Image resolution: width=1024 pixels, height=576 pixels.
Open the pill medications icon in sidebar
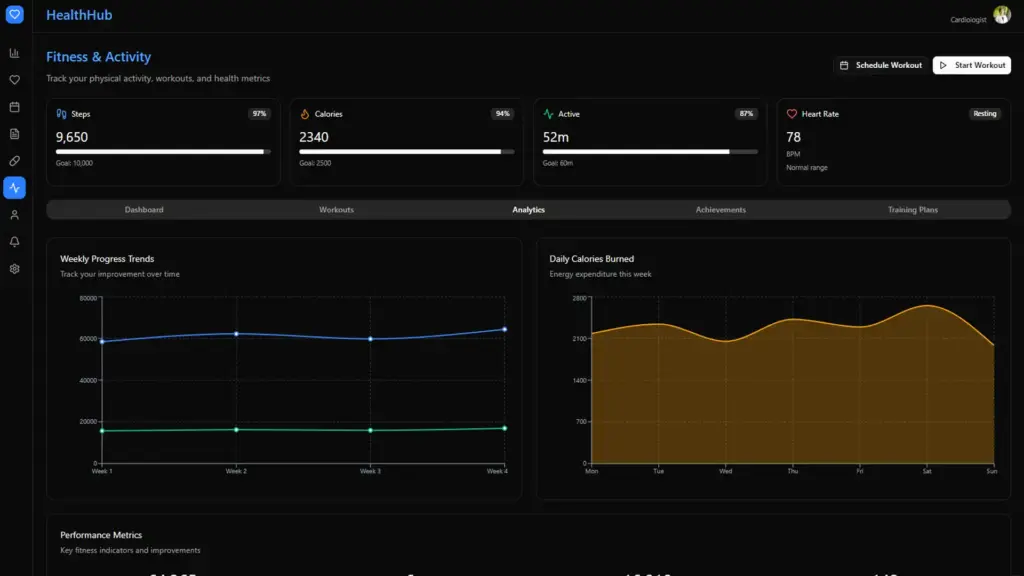click(14, 160)
